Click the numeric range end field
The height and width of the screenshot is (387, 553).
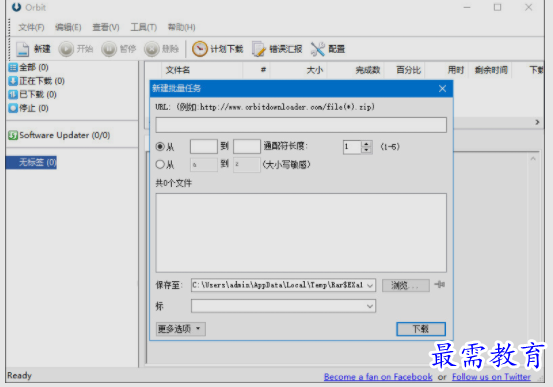pyautogui.click(x=247, y=146)
